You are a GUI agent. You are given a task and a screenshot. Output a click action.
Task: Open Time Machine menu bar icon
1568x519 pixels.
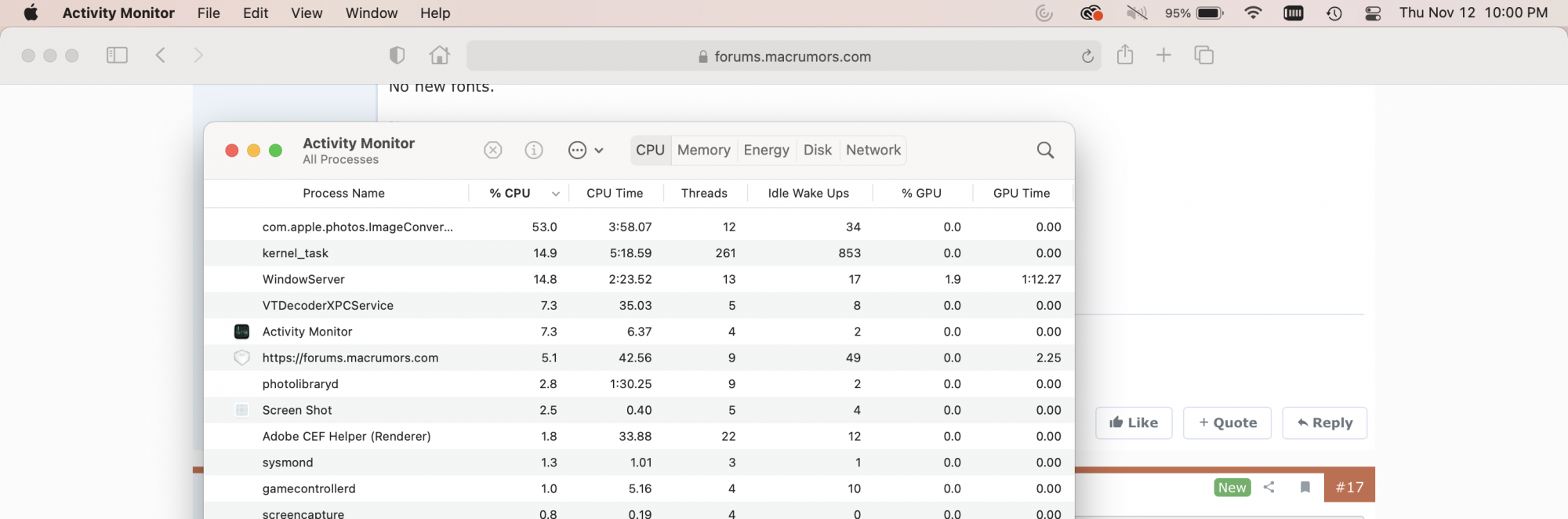1334,13
